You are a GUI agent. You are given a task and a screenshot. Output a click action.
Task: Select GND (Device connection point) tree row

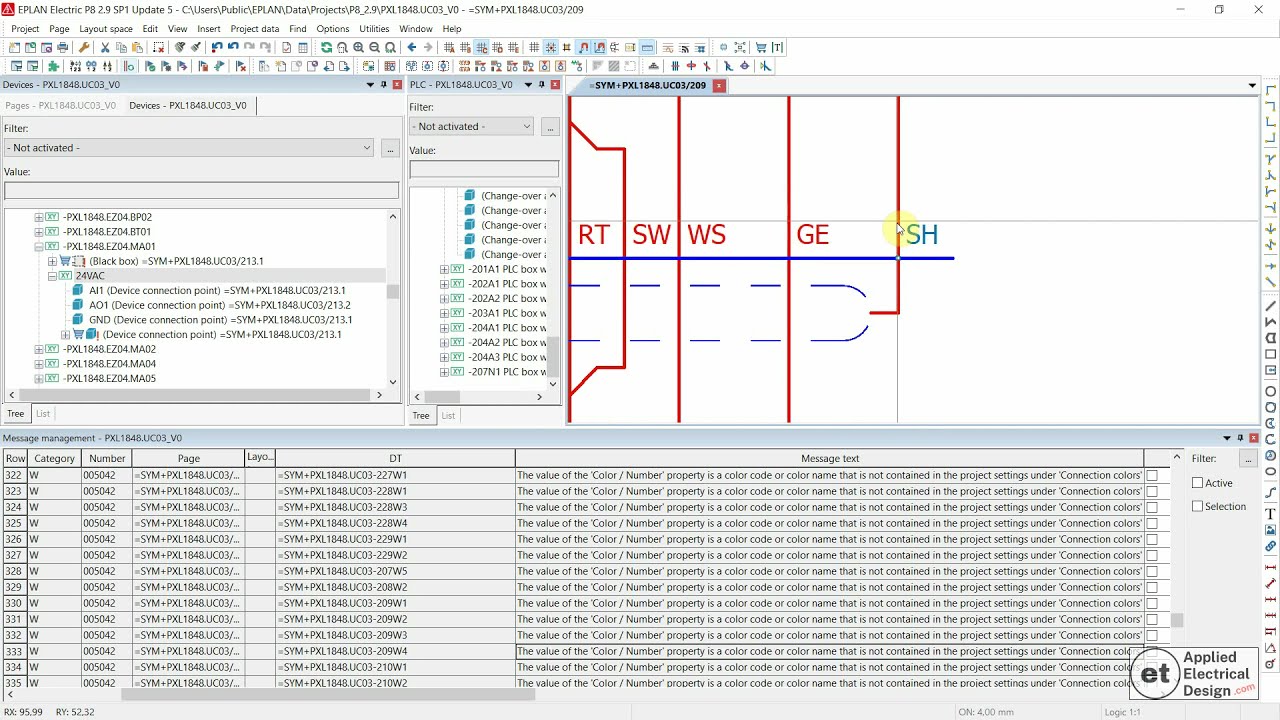[220, 320]
